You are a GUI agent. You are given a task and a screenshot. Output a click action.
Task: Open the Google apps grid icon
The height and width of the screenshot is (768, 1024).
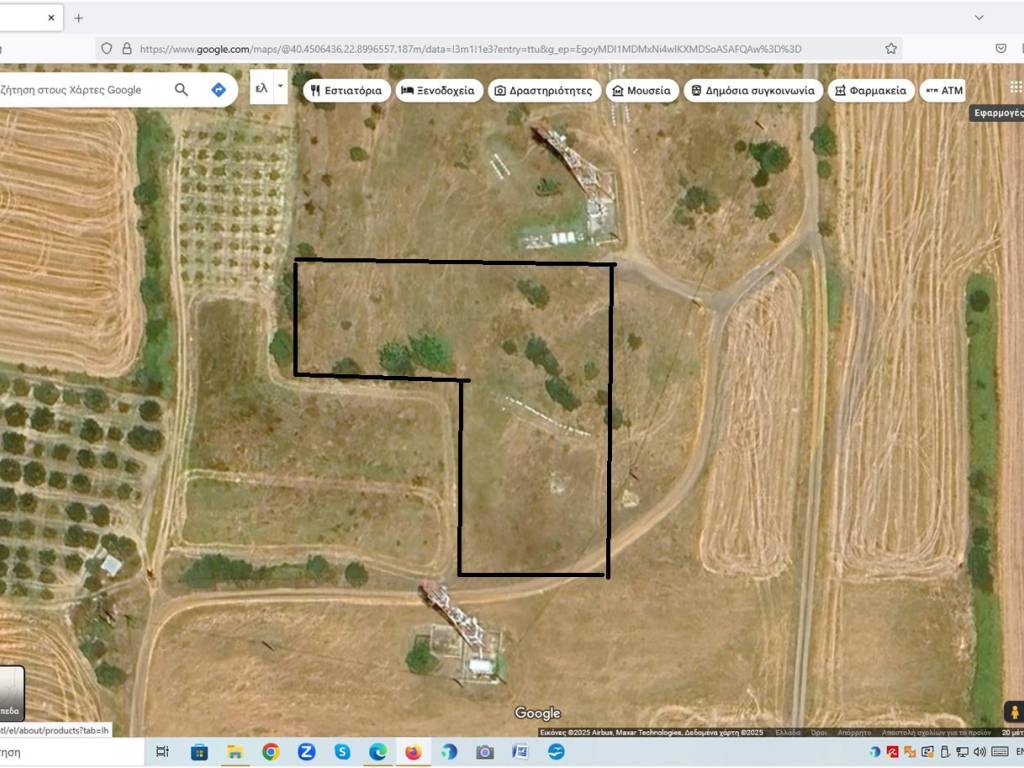[1016, 88]
